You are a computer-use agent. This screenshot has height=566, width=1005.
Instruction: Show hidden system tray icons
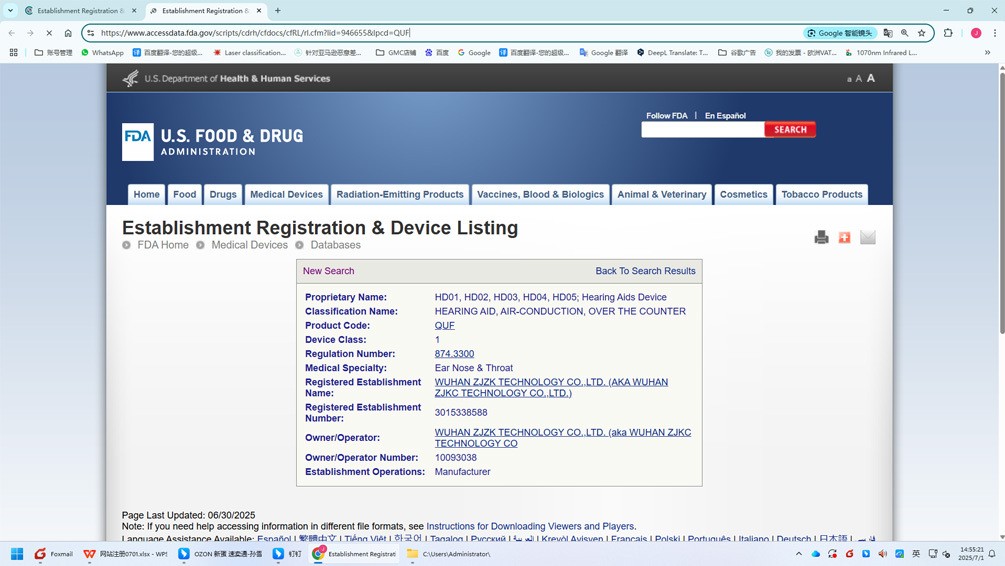[x=799, y=554]
